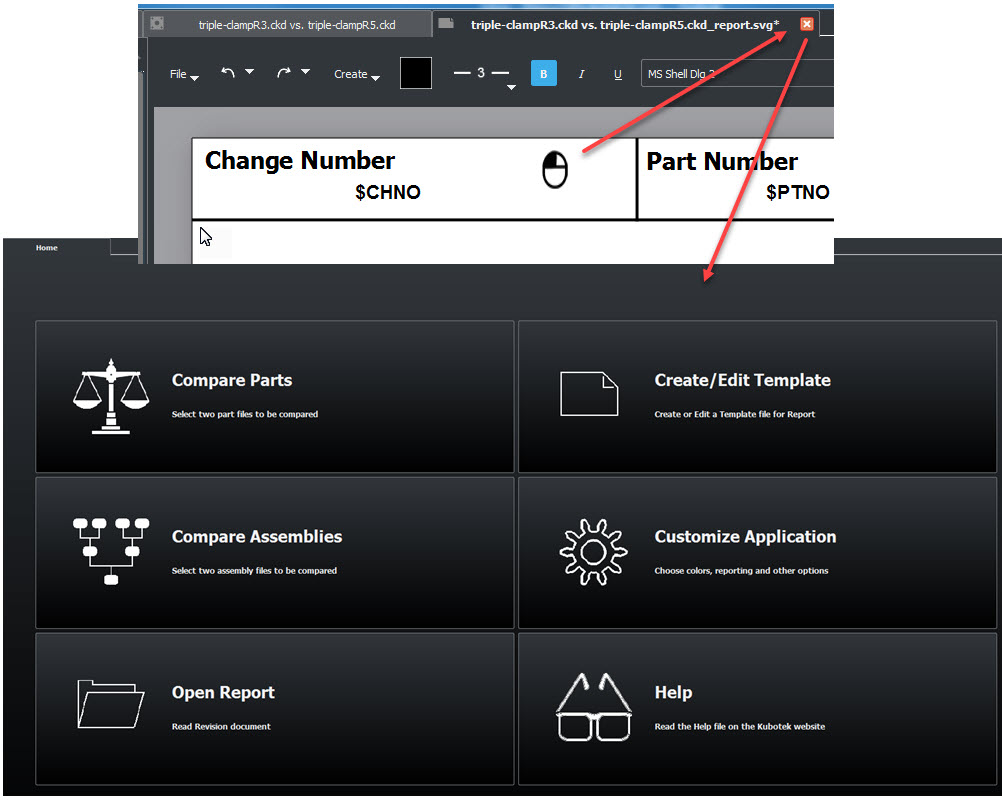This screenshot has height=800, width=1002.
Task: Click the Help glasses icon
Action: pyautogui.click(x=593, y=707)
